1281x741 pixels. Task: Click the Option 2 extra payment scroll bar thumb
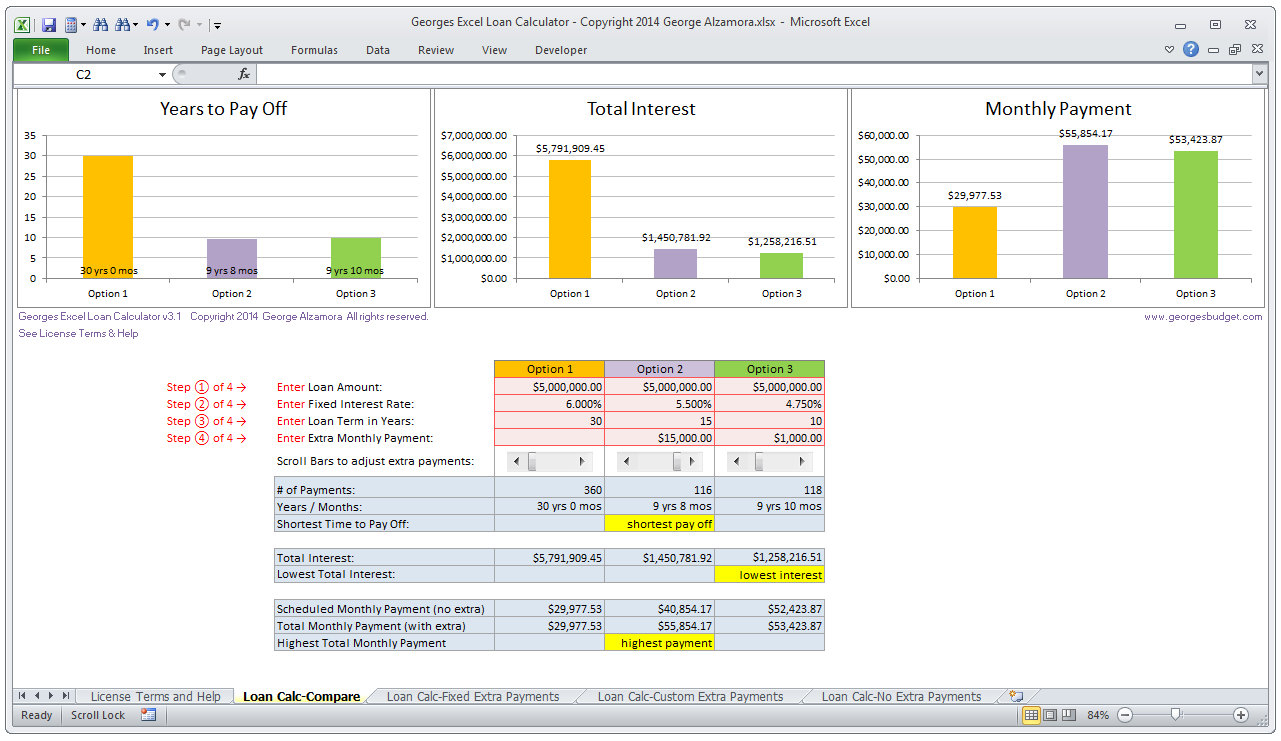[x=677, y=462]
